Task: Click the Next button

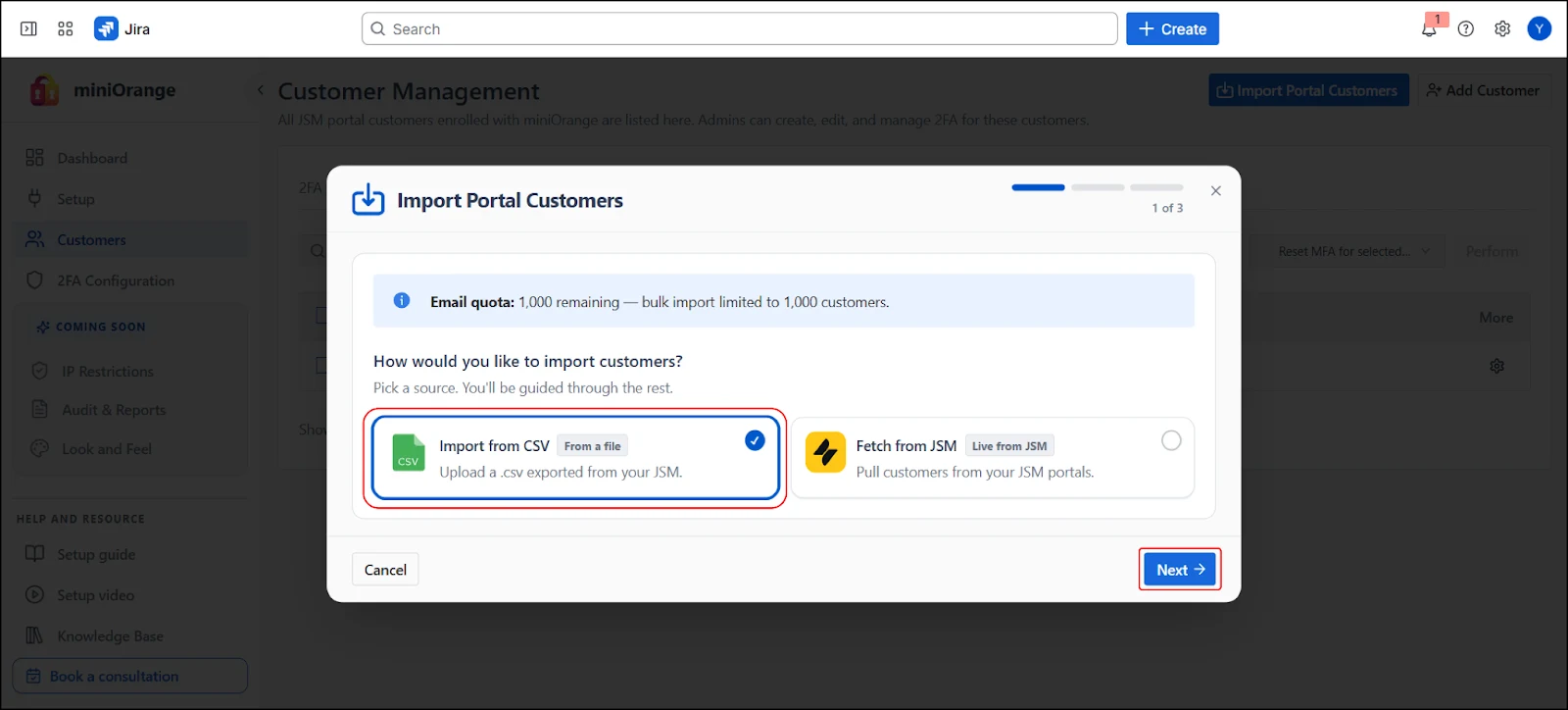Action: [x=1180, y=570]
